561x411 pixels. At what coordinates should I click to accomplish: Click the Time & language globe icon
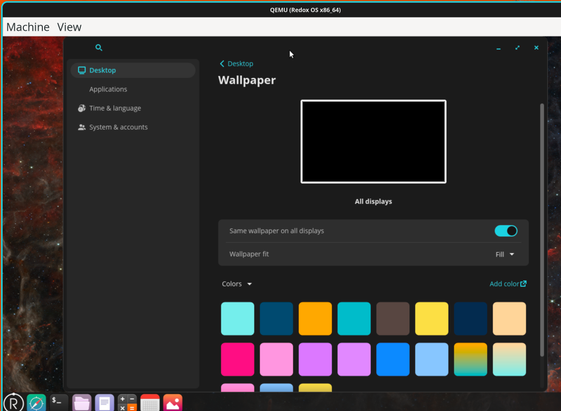tap(82, 108)
